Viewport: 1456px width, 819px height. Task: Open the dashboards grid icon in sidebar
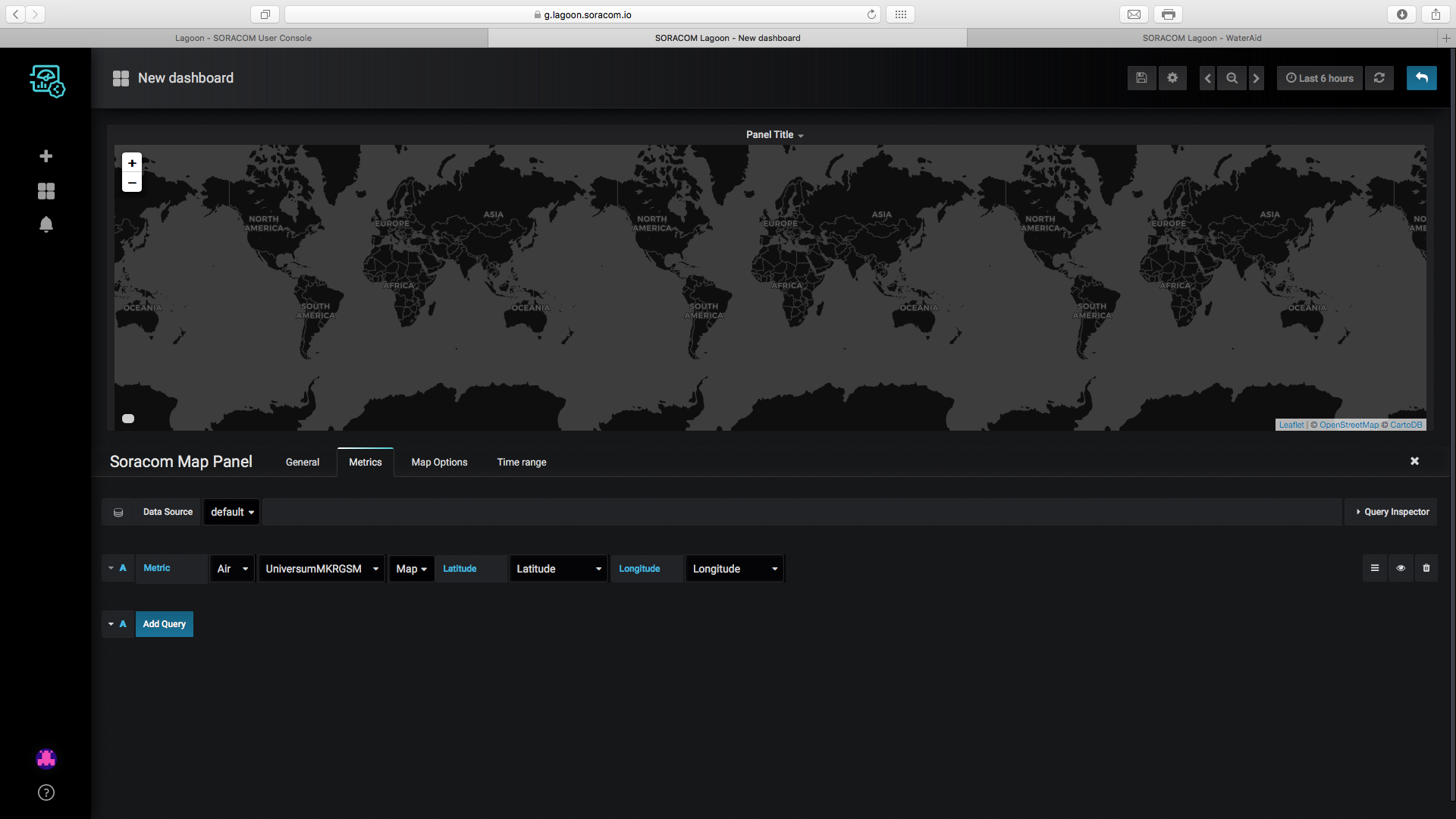coord(46,191)
